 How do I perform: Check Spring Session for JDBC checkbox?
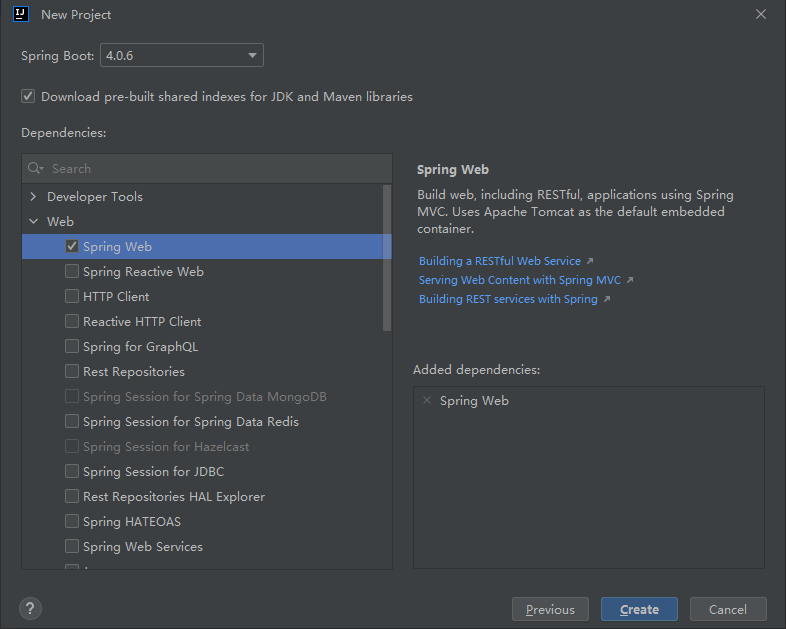point(72,472)
